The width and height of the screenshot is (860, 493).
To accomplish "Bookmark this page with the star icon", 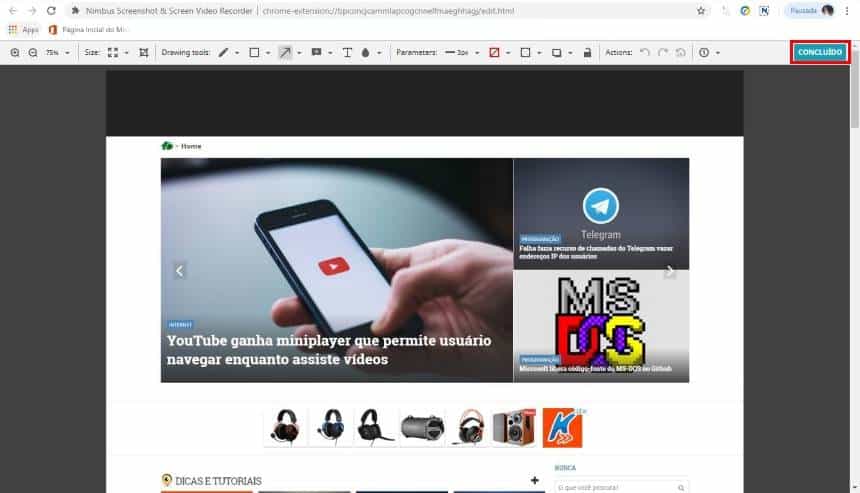I will [701, 10].
